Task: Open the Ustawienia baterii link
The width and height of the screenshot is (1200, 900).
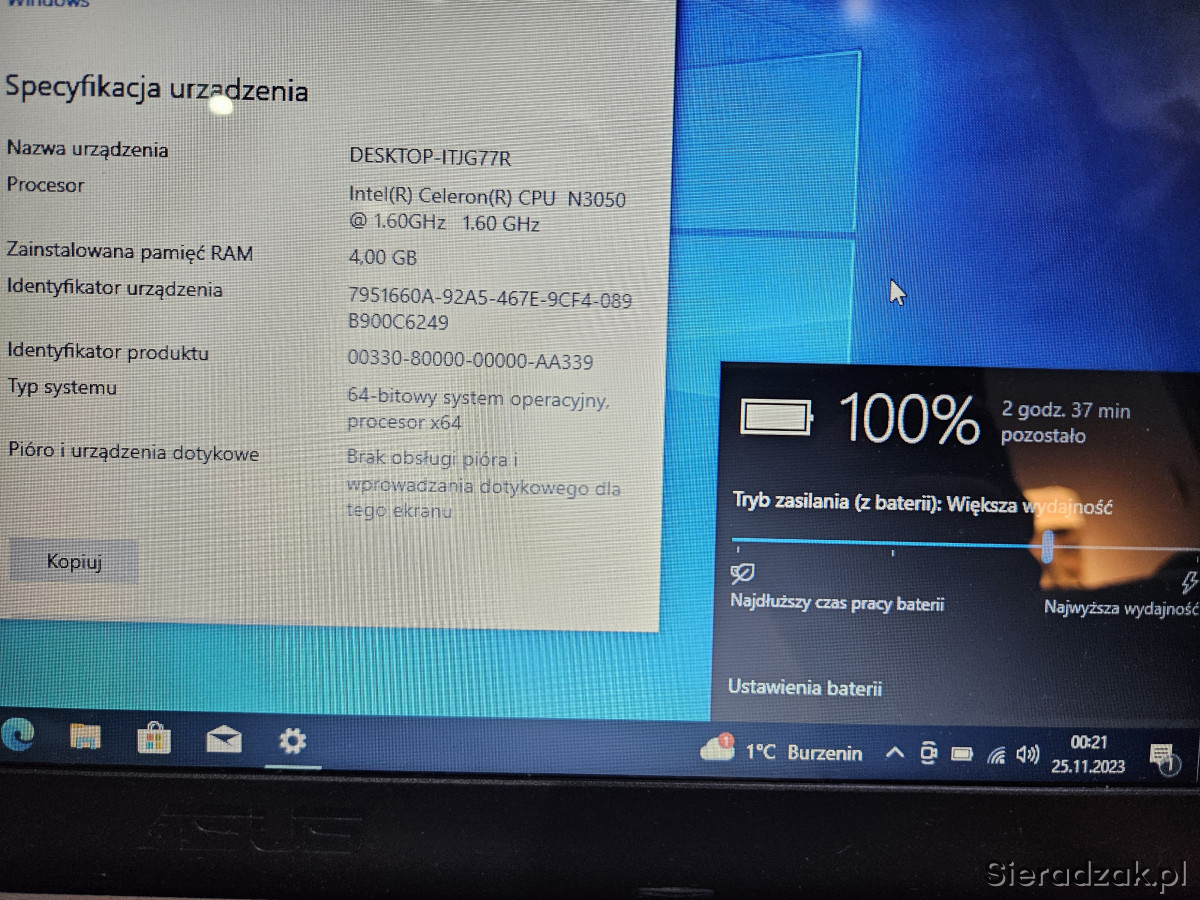Action: [805, 688]
